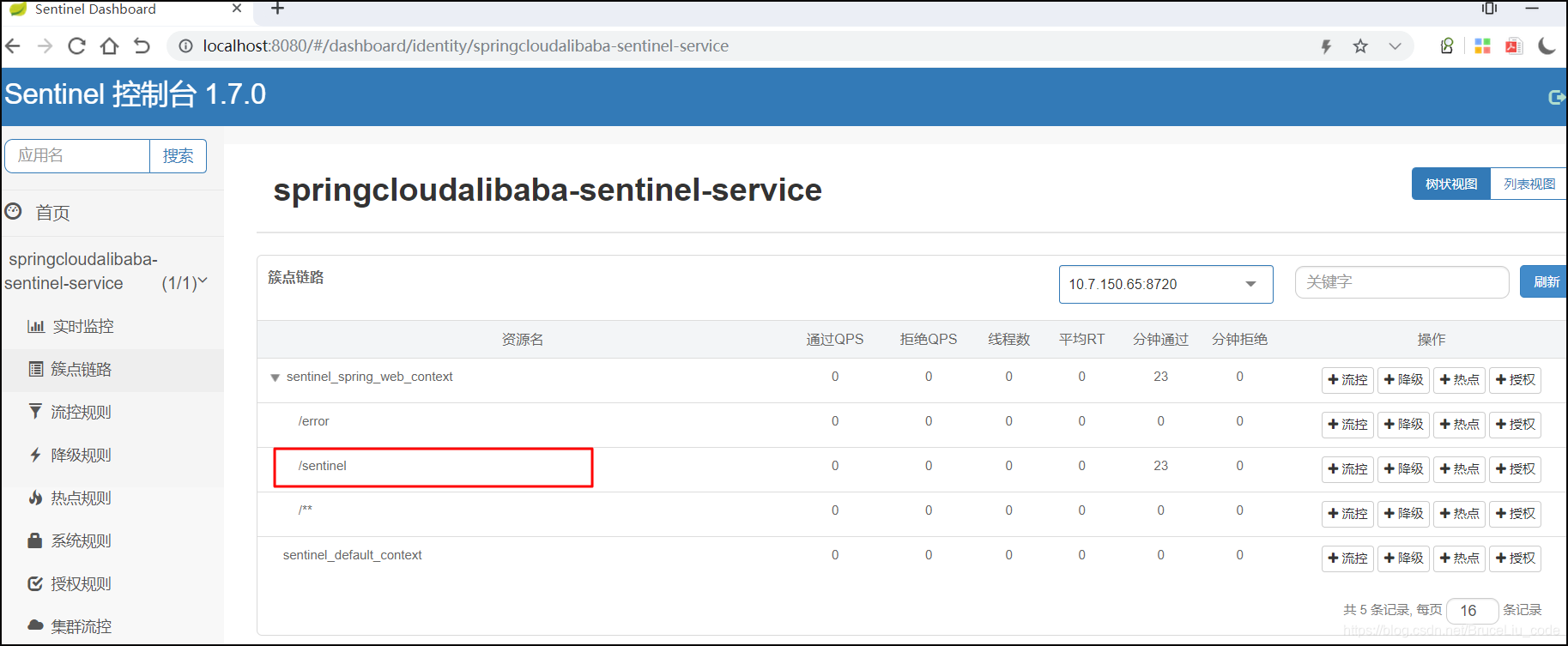This screenshot has height=646, width=1568.
Task: Add 降级 rule for /** resource
Action: tap(1403, 514)
